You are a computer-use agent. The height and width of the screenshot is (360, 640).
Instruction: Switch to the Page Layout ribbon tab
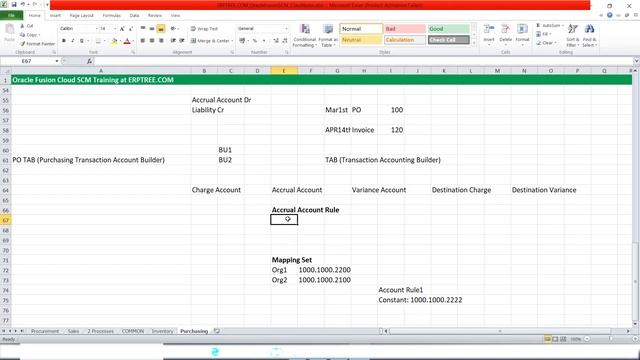82,16
